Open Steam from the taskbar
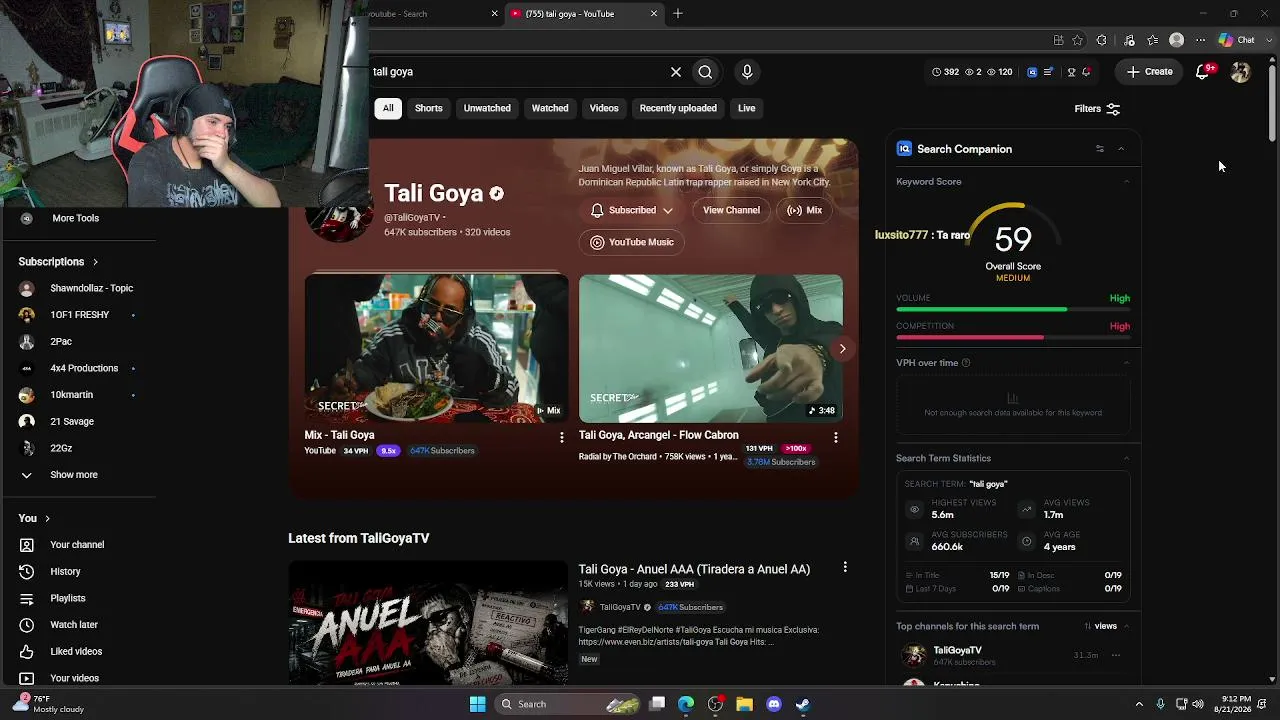This screenshot has width=1280, height=720. [x=802, y=704]
